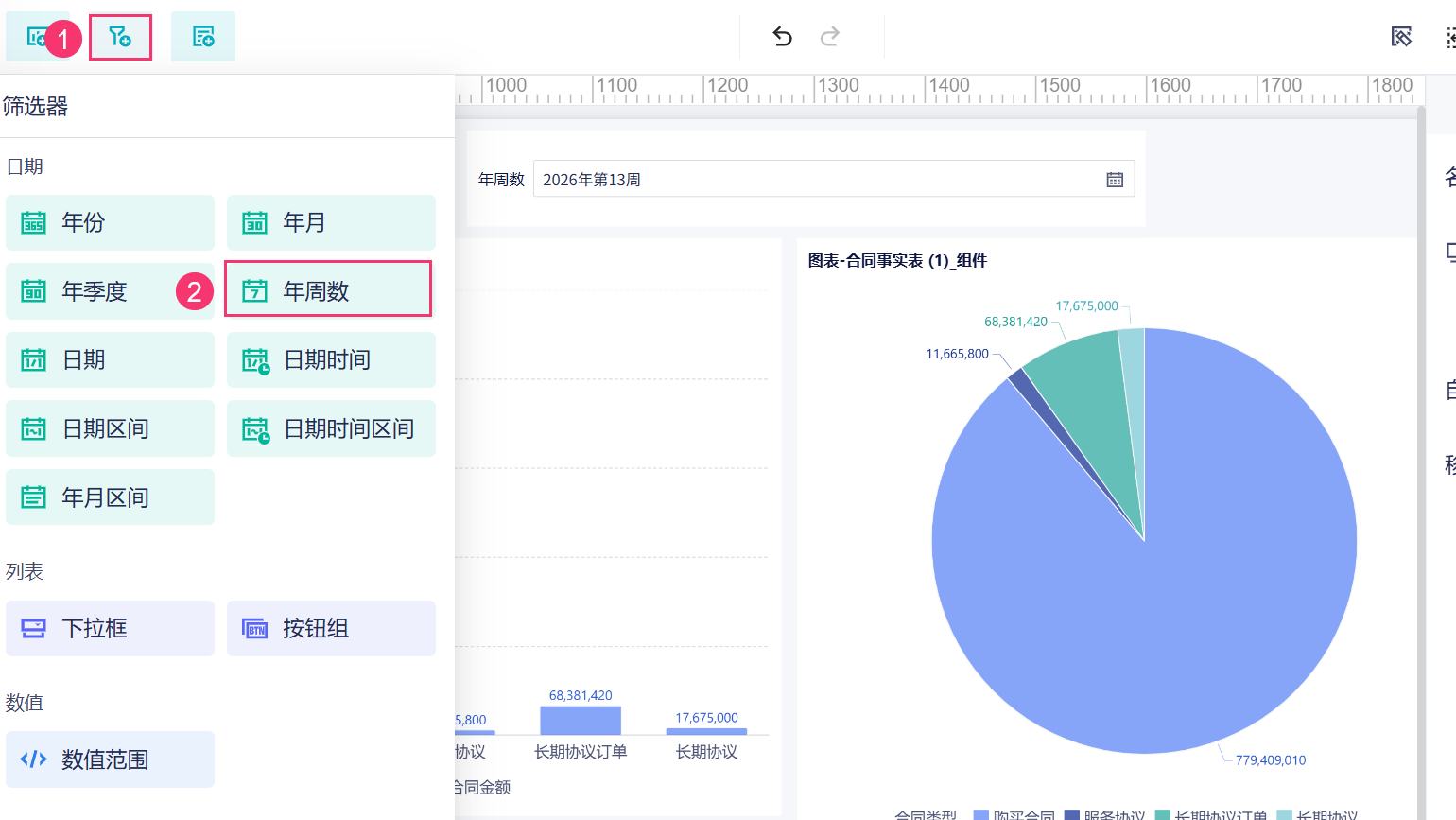
Task: Select the pie chart title 图表-合同事实表 (1)_组件
Action: pyautogui.click(x=897, y=260)
